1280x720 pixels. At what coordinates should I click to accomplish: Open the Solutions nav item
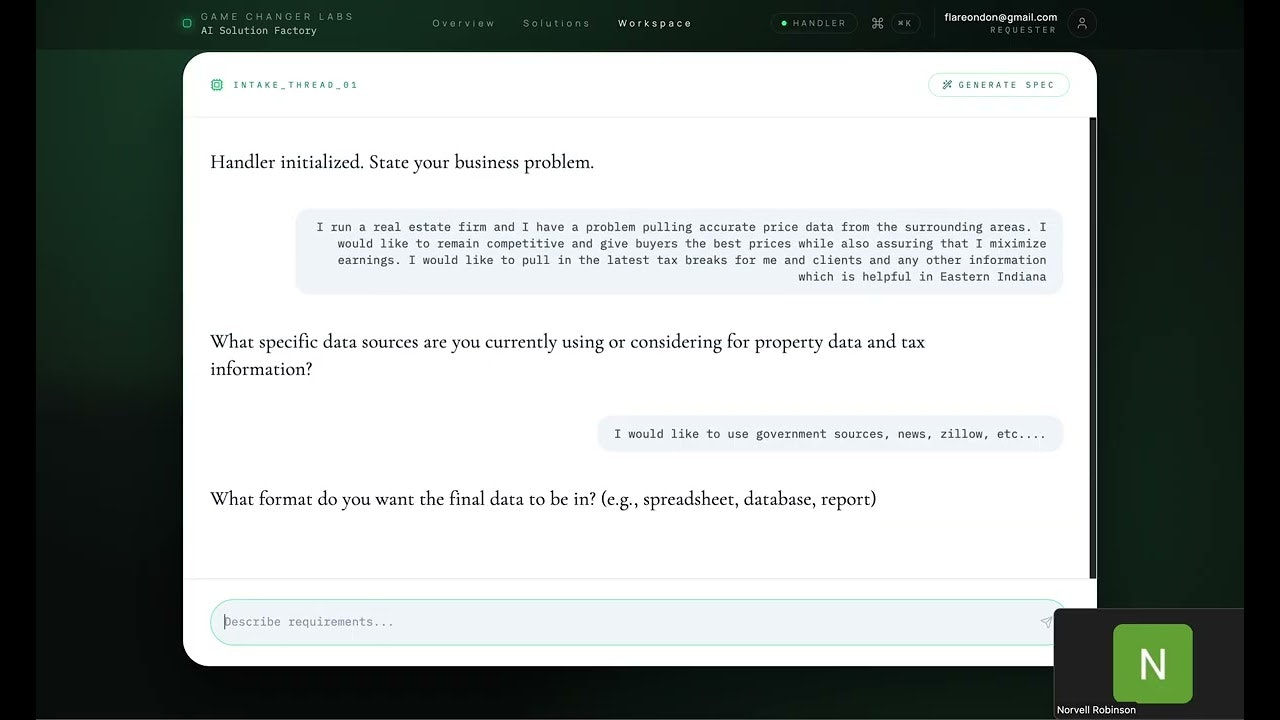click(557, 23)
